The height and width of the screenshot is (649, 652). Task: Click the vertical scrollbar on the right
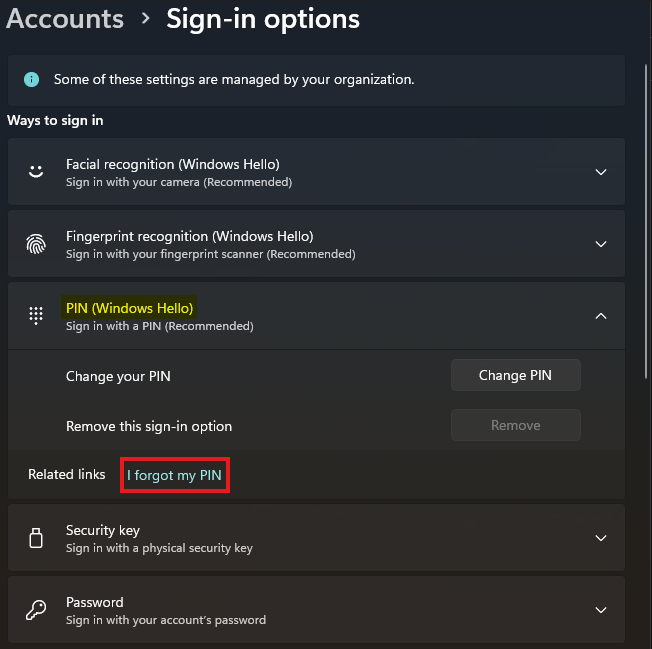[x=646, y=220]
